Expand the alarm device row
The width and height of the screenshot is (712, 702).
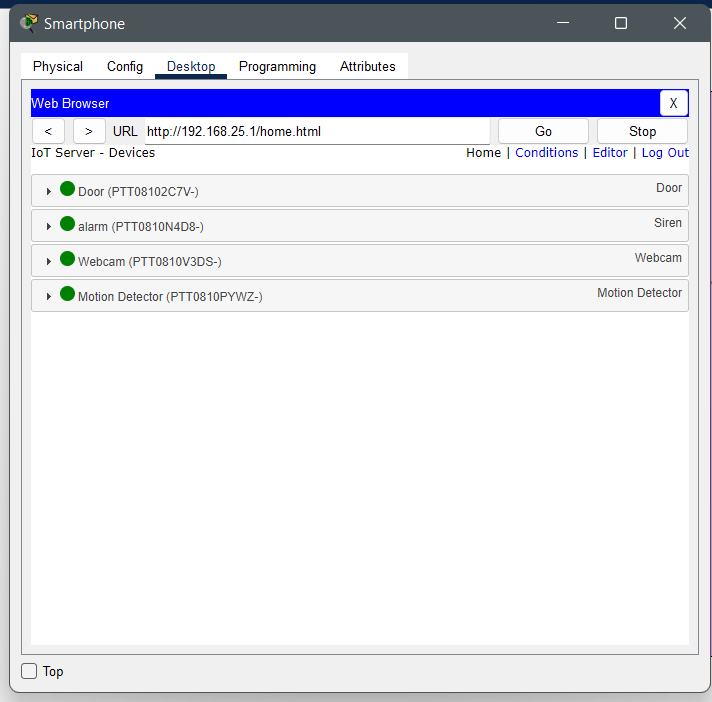click(x=49, y=227)
